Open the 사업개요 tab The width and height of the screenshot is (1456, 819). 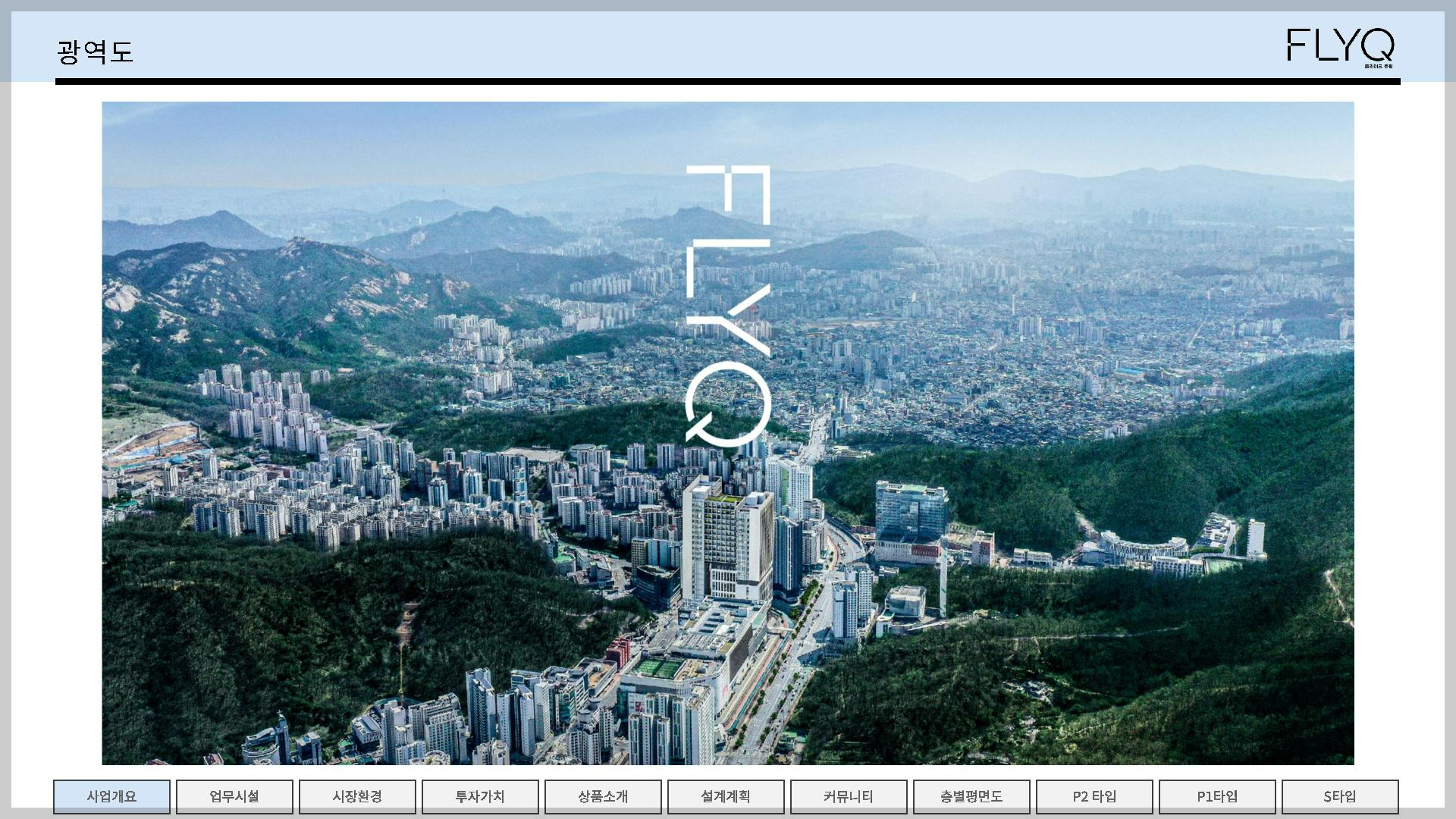(x=111, y=796)
